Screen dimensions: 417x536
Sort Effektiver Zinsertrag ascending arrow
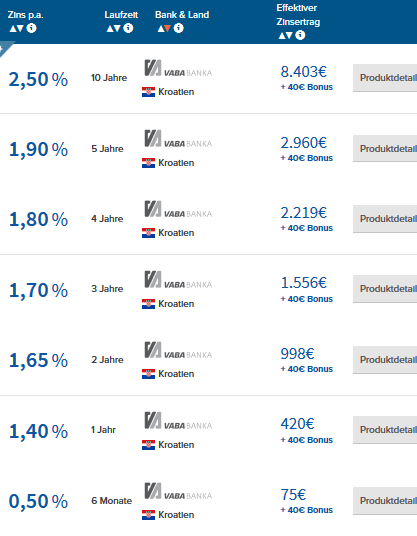coord(282,35)
